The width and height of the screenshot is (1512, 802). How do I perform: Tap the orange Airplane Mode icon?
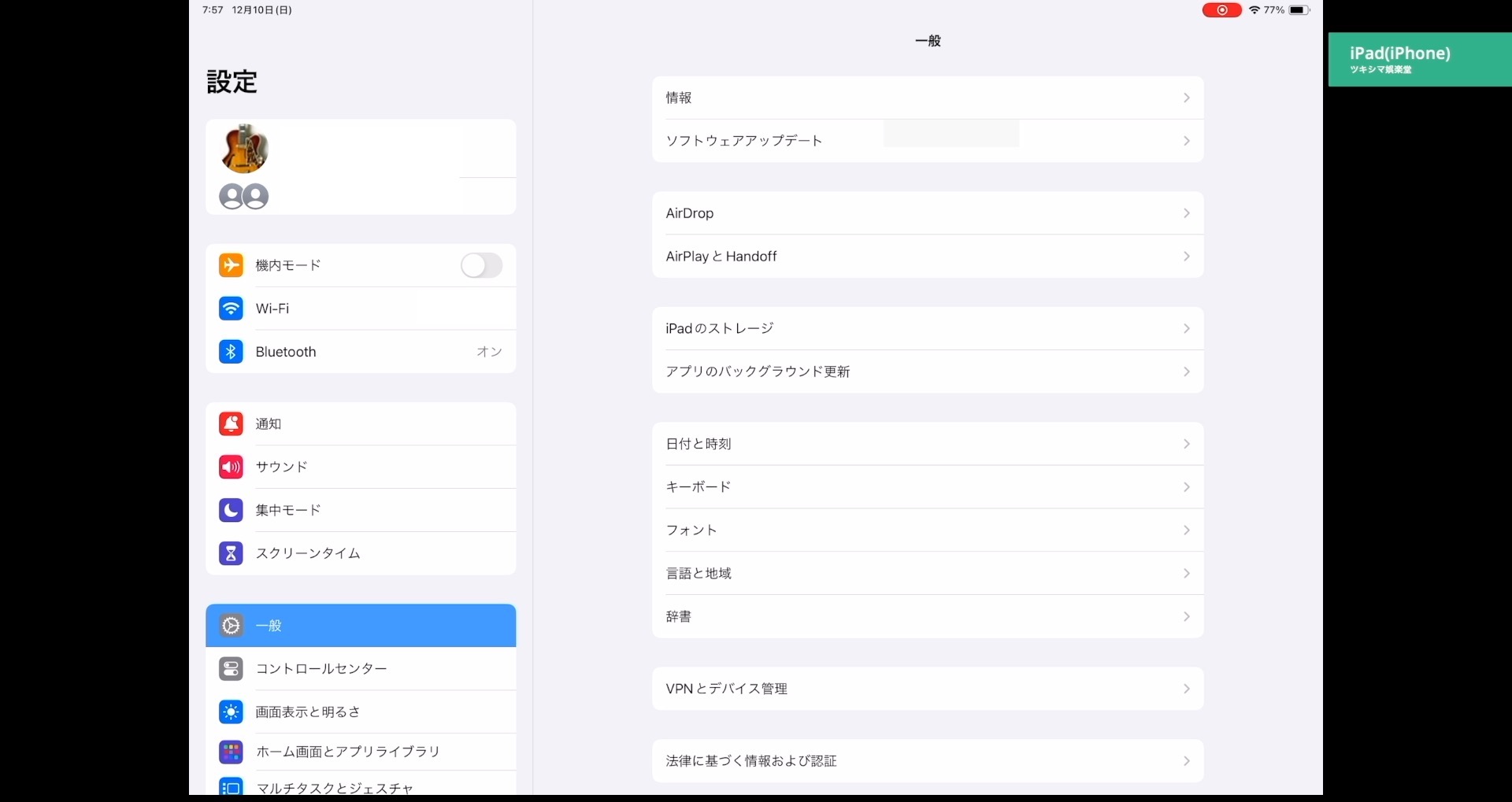(231, 265)
